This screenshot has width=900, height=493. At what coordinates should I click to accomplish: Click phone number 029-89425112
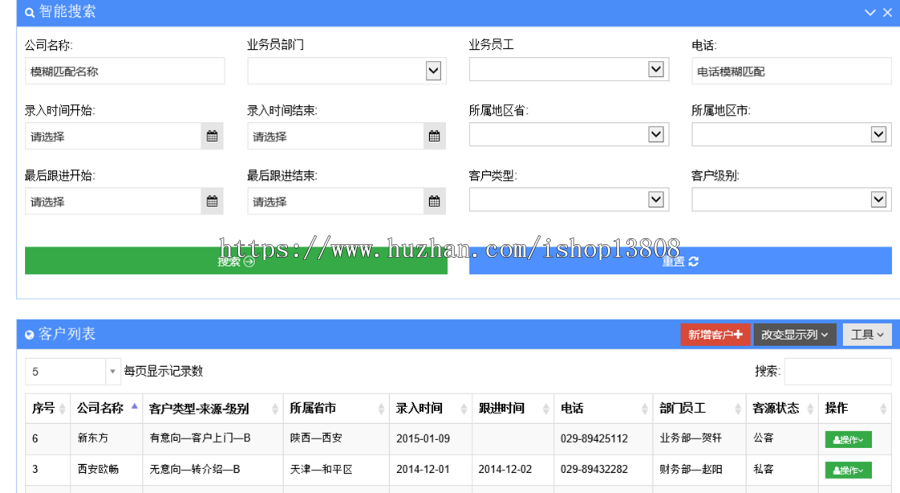click(594, 438)
